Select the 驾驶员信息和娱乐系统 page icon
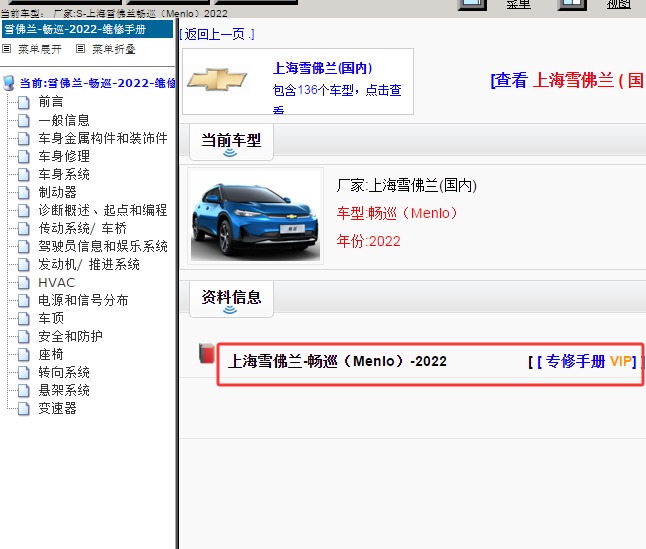 coord(24,246)
